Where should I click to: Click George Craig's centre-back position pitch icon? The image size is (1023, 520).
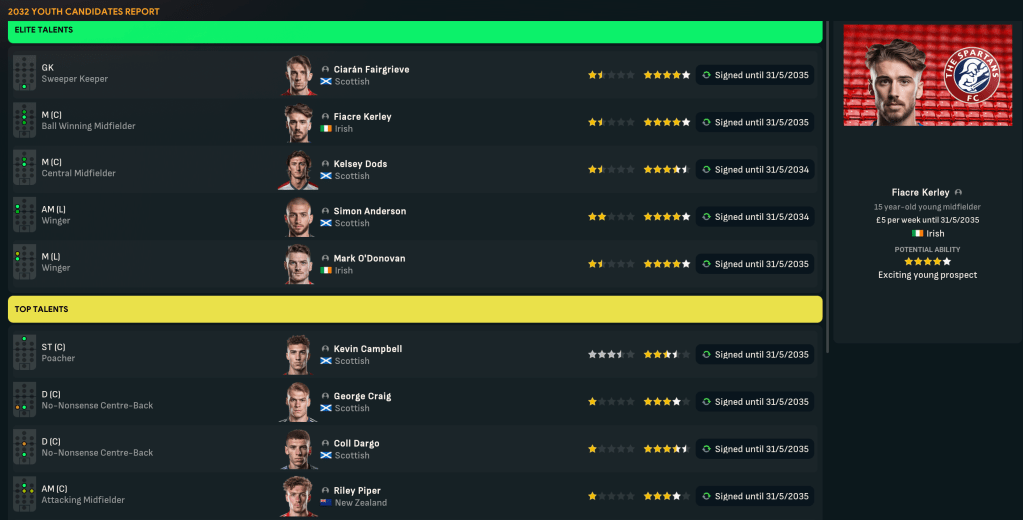[x=24, y=400]
